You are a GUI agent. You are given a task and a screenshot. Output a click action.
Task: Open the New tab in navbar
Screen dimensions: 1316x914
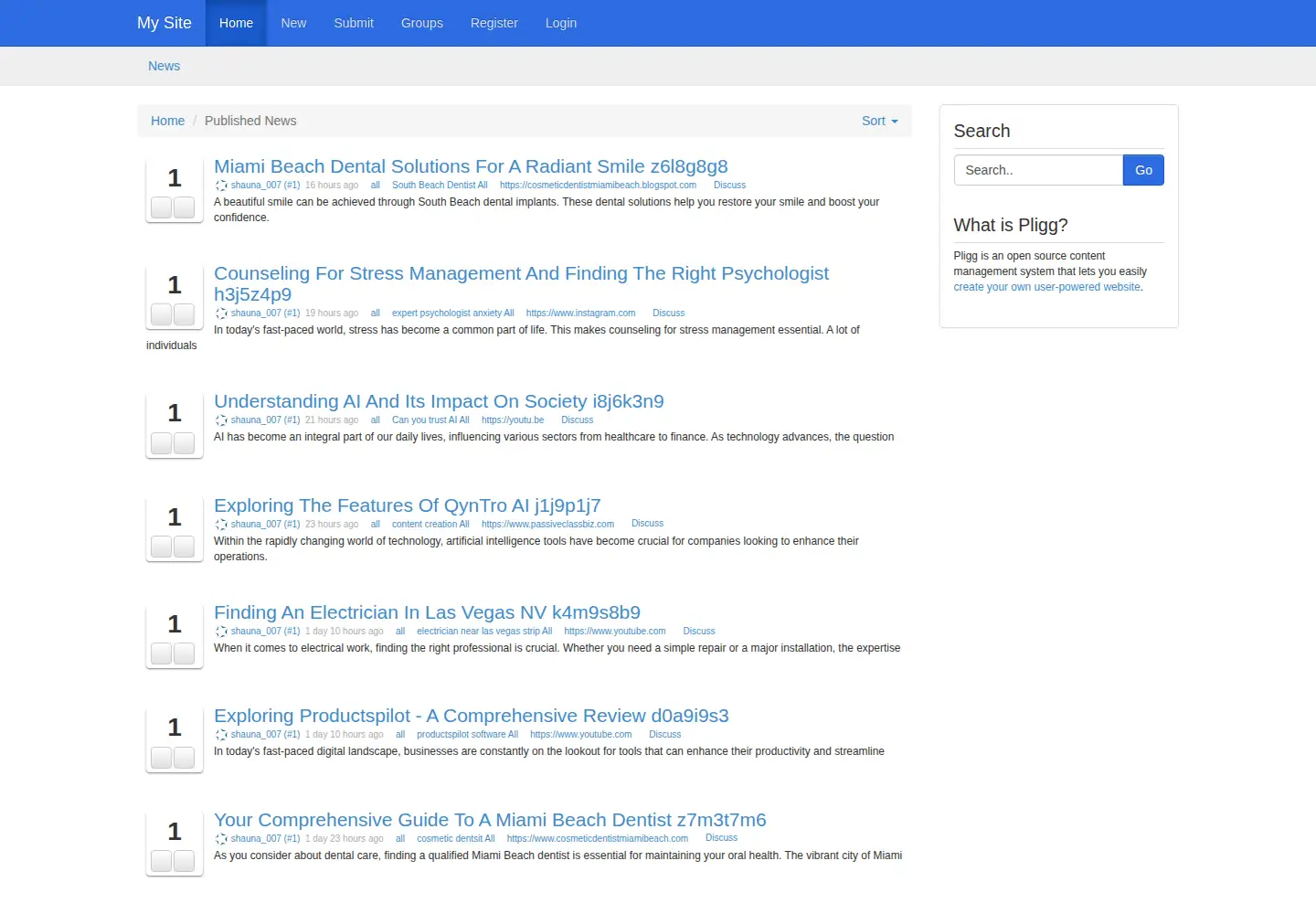pos(293,23)
